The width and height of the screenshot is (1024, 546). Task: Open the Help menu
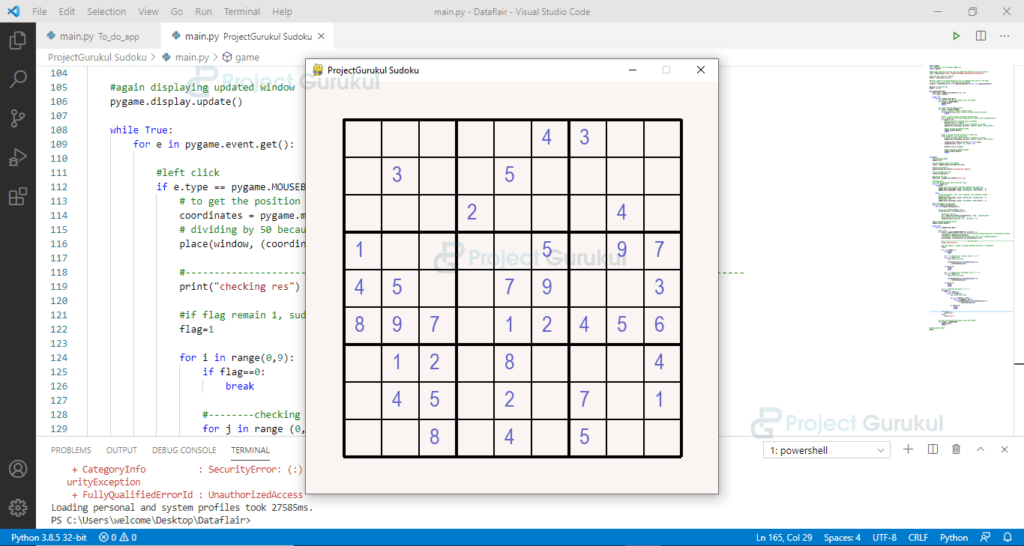(x=282, y=12)
